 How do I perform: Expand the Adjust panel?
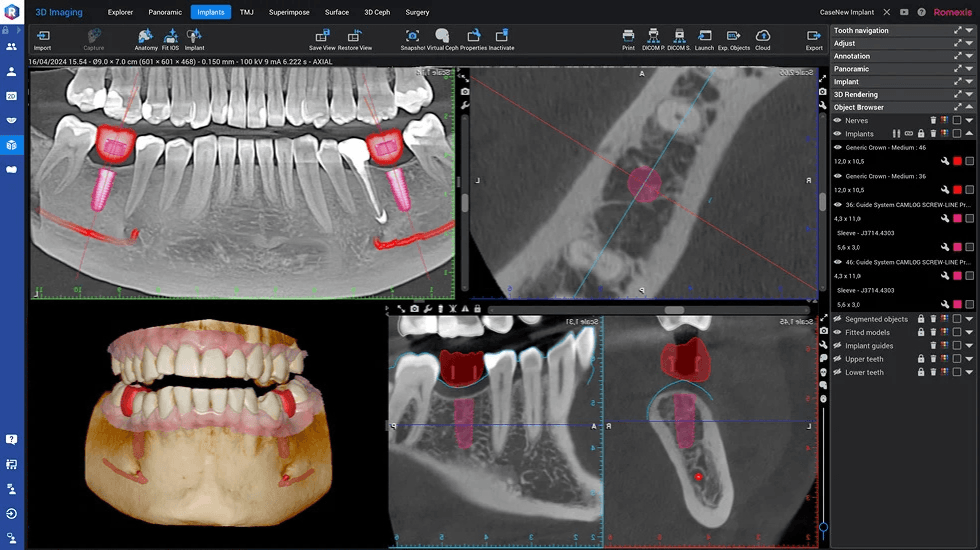tap(969, 43)
